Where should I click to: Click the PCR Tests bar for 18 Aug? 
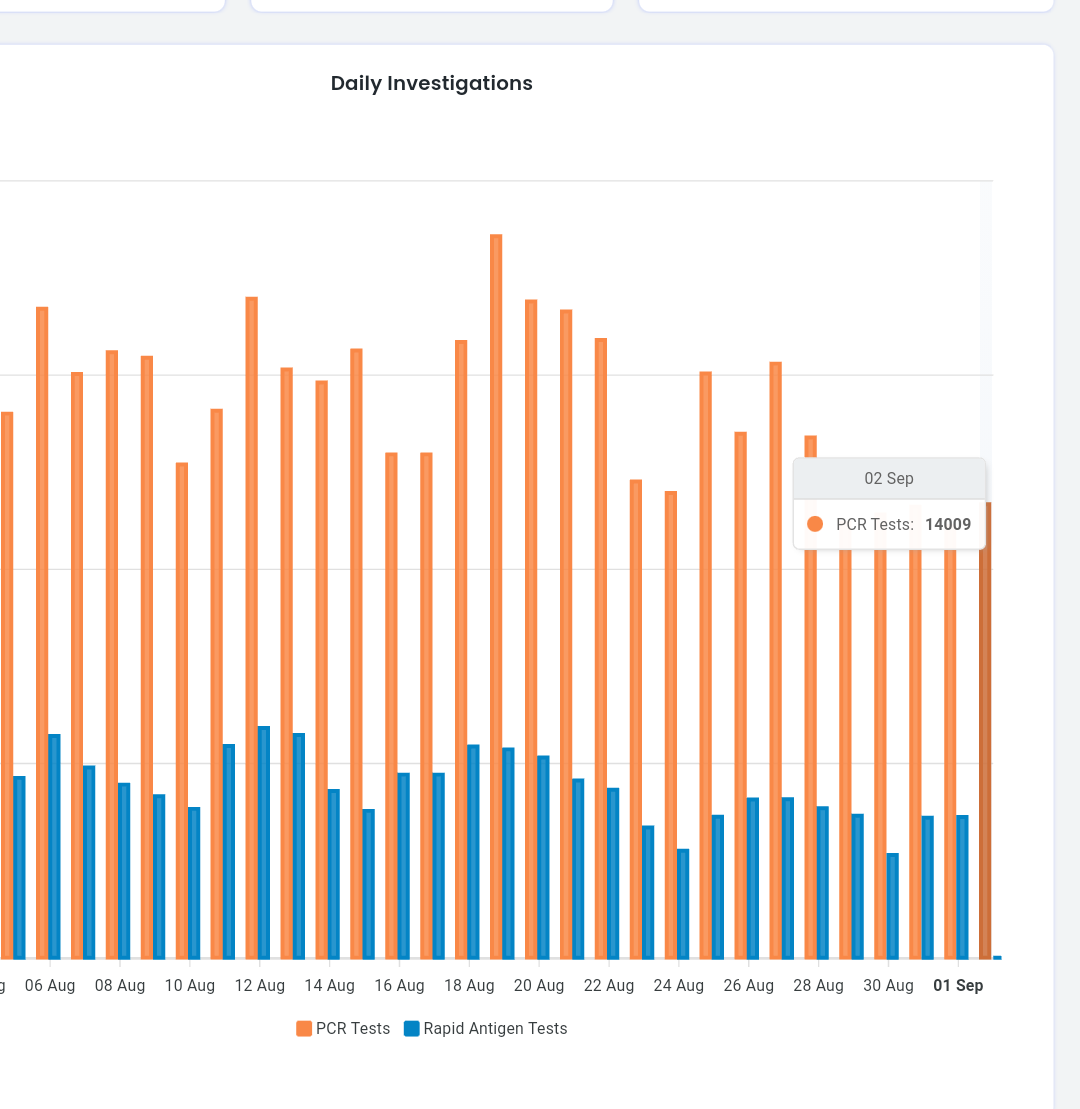[461, 650]
